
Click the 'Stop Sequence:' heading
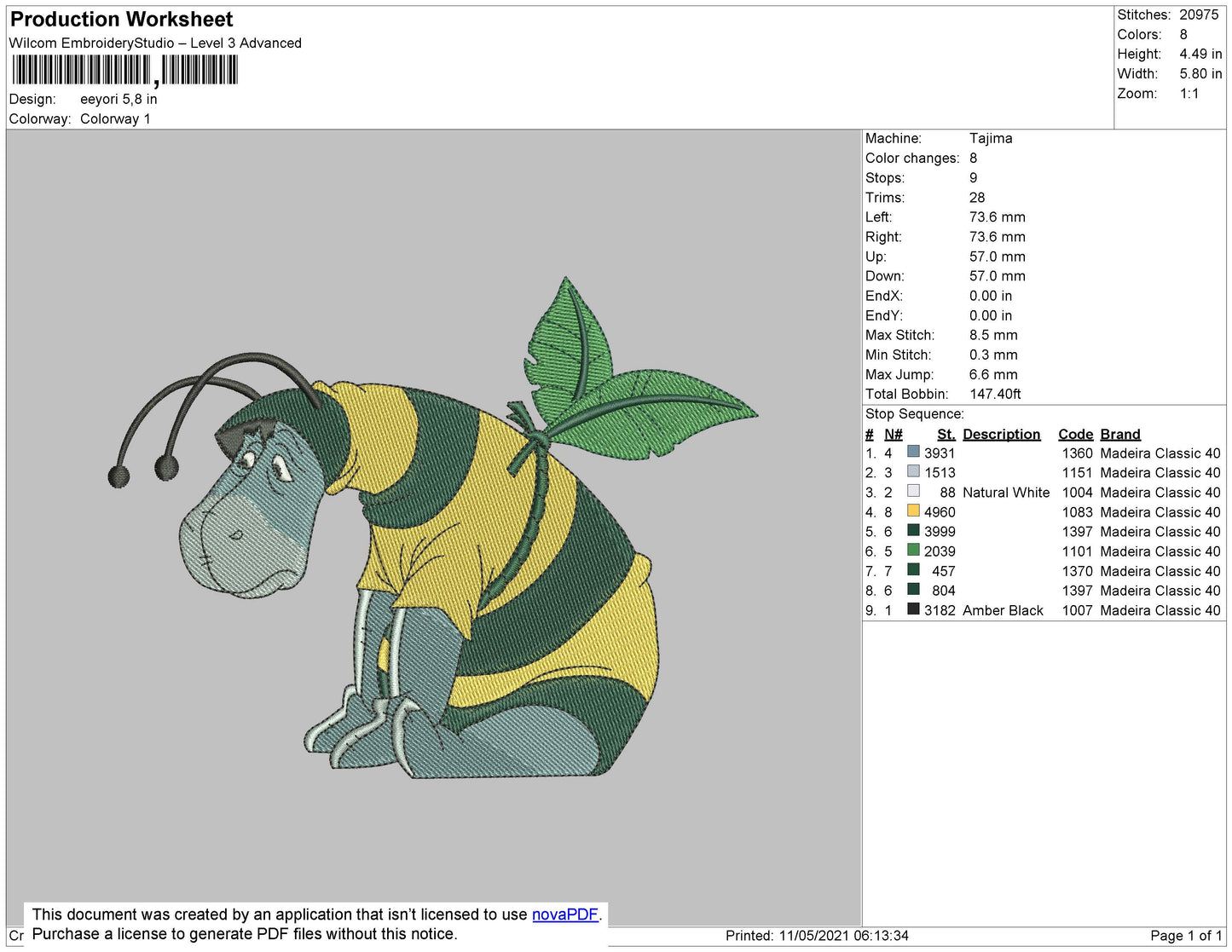pos(915,414)
